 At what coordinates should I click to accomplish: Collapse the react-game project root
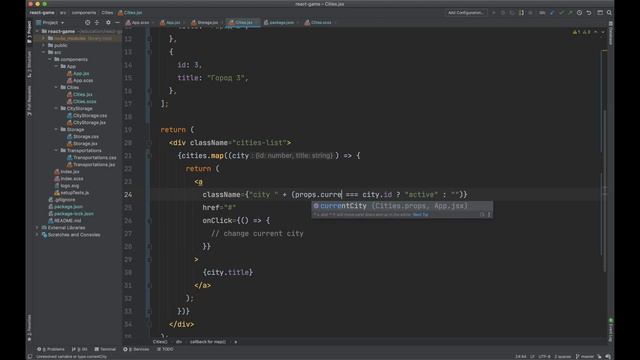click(38, 31)
